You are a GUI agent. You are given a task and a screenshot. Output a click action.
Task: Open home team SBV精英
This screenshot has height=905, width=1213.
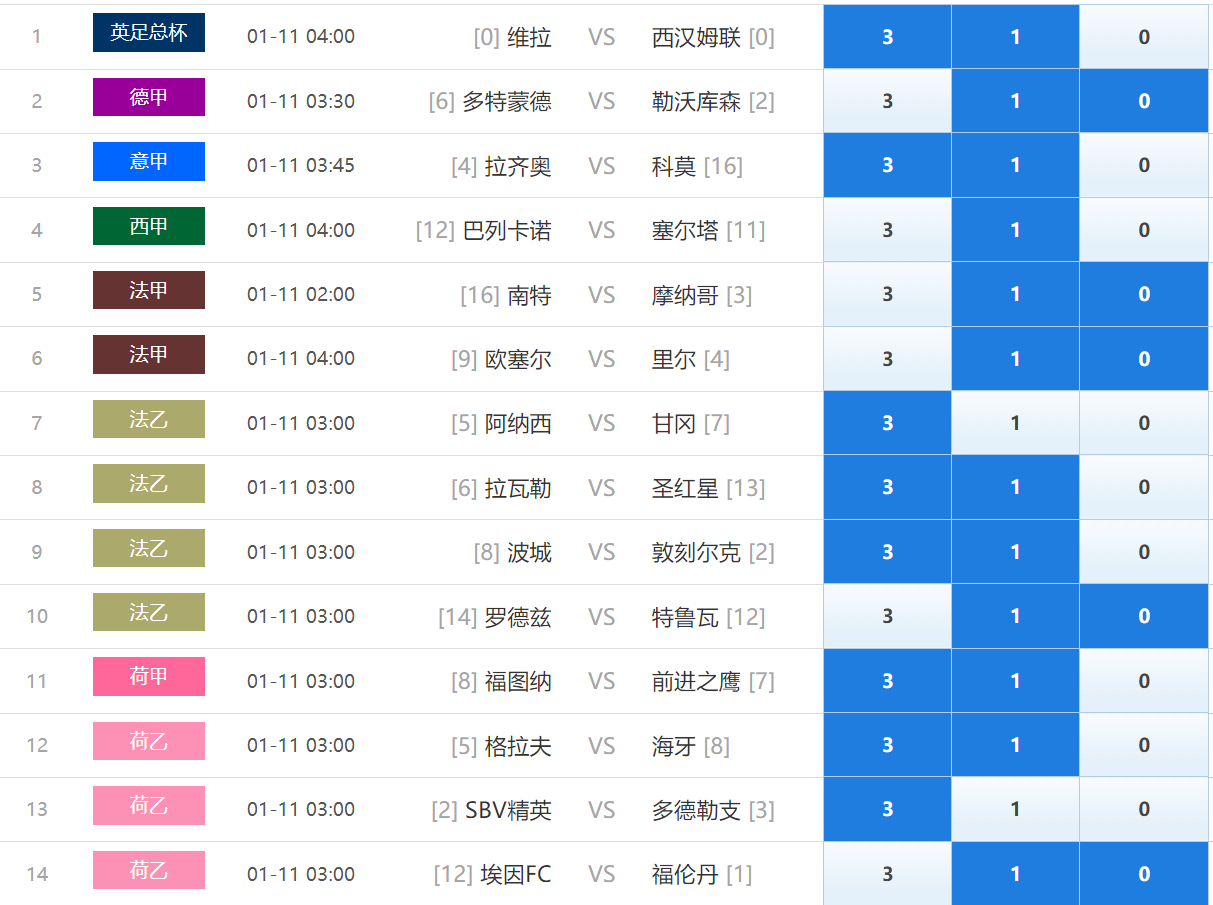508,810
